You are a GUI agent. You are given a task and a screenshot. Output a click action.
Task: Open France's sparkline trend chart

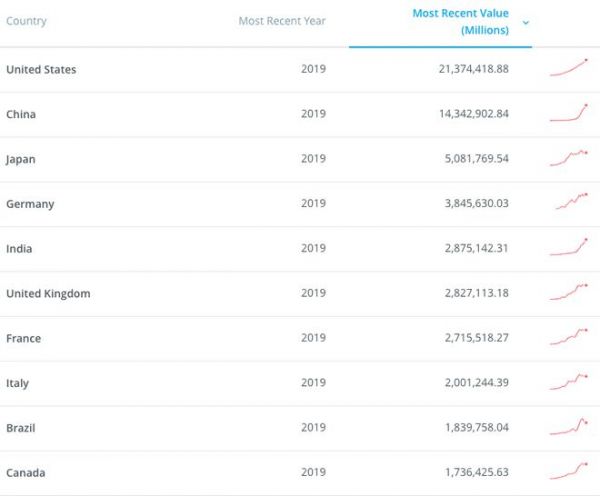568,337
